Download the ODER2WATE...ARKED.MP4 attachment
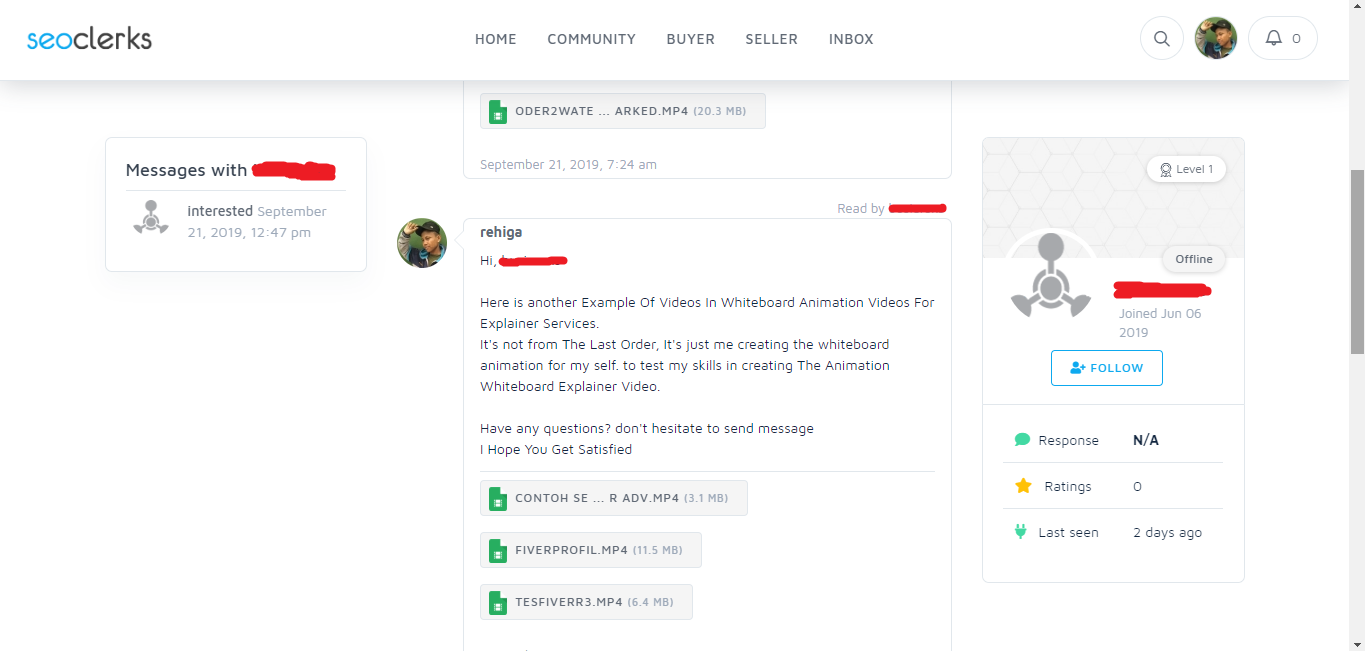This screenshot has height=651, width=1365. click(622, 111)
